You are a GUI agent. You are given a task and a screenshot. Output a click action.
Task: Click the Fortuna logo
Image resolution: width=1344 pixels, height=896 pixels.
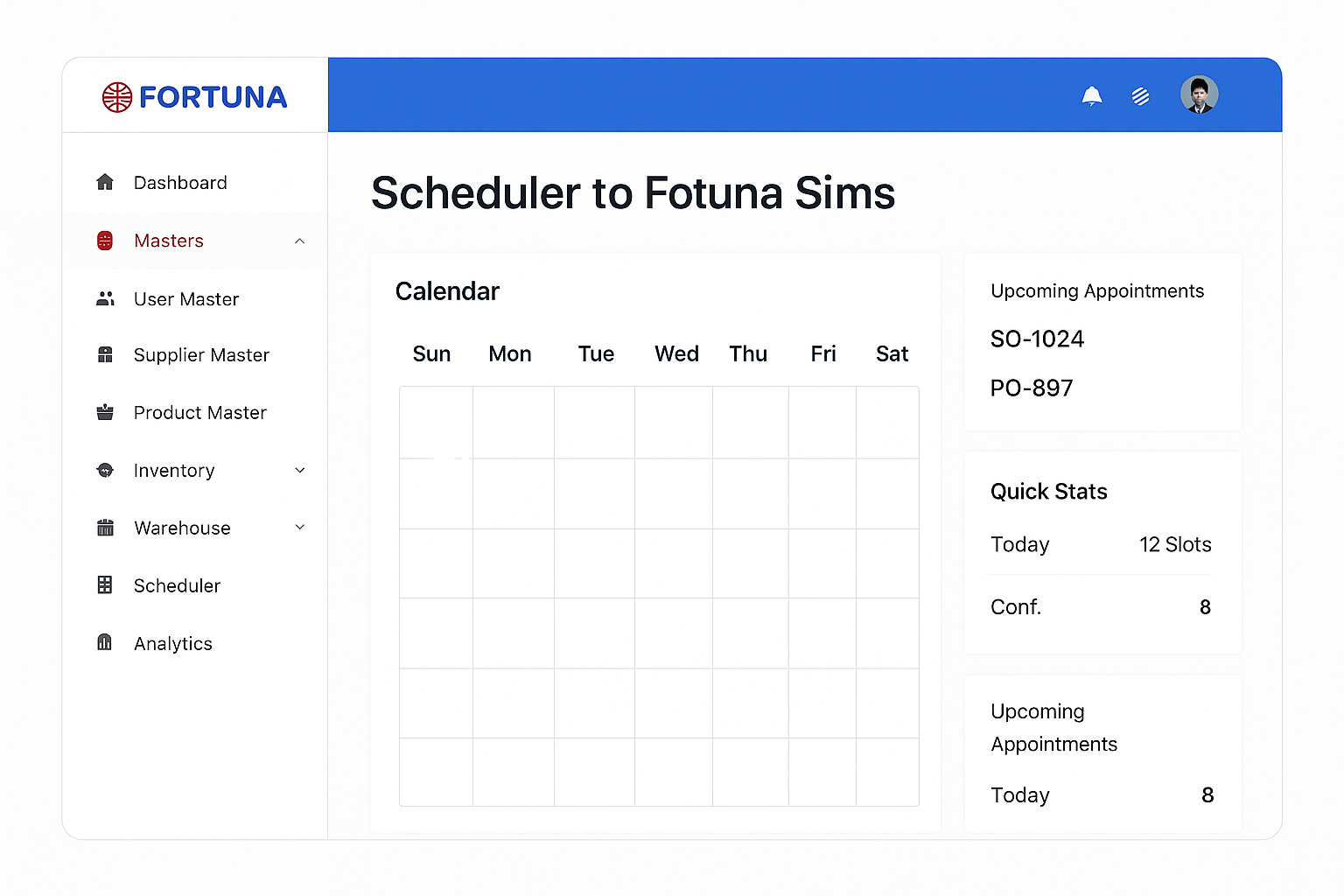point(194,96)
